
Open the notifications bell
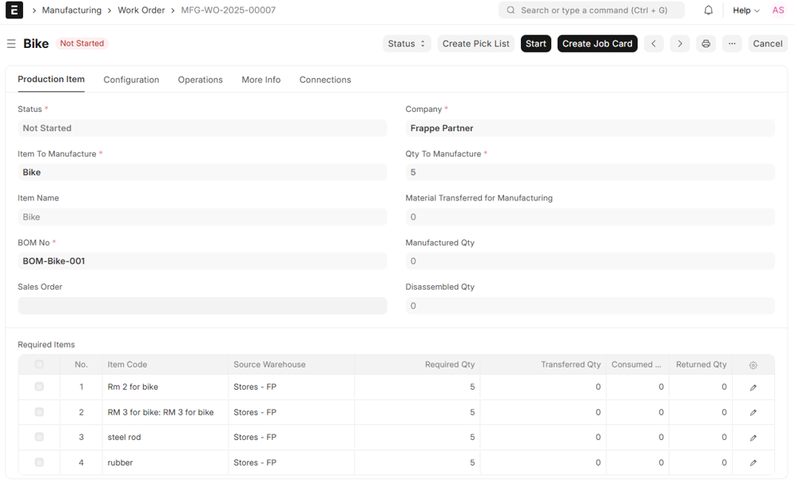point(708,10)
